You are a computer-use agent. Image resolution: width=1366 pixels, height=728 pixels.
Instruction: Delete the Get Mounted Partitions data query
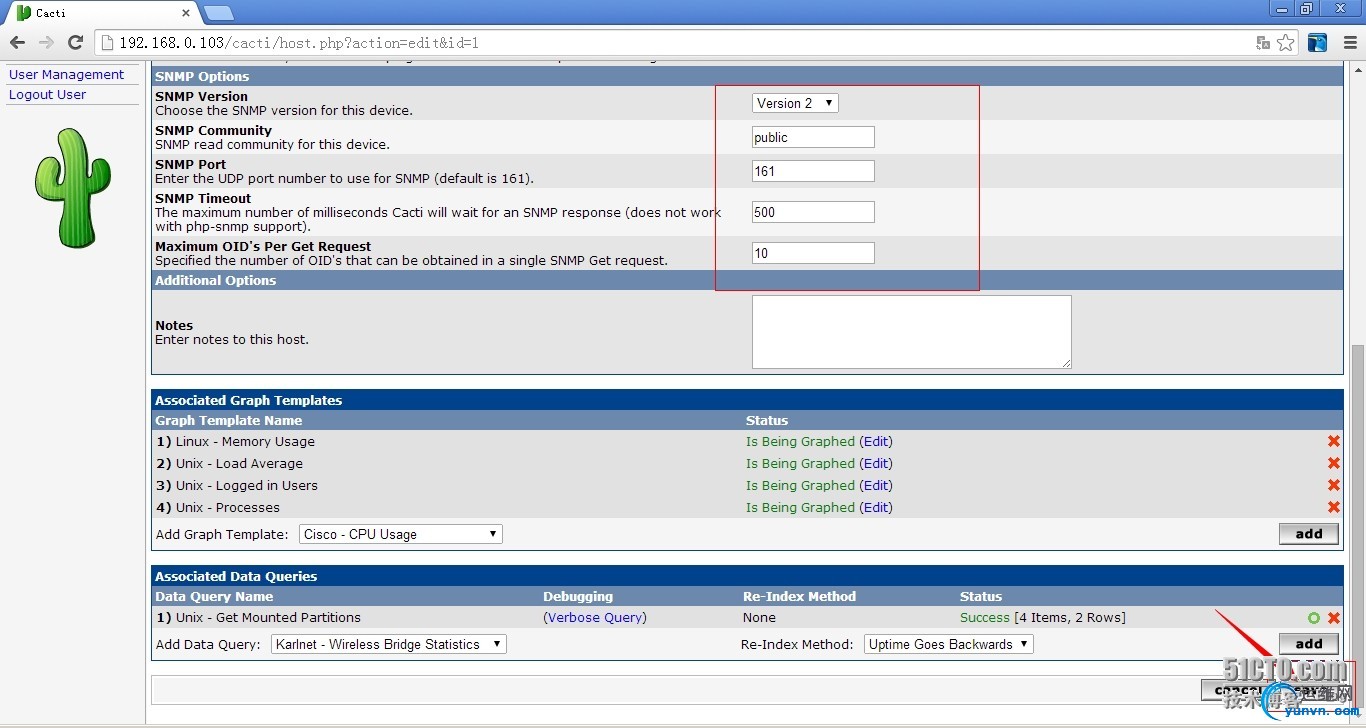[1333, 618]
